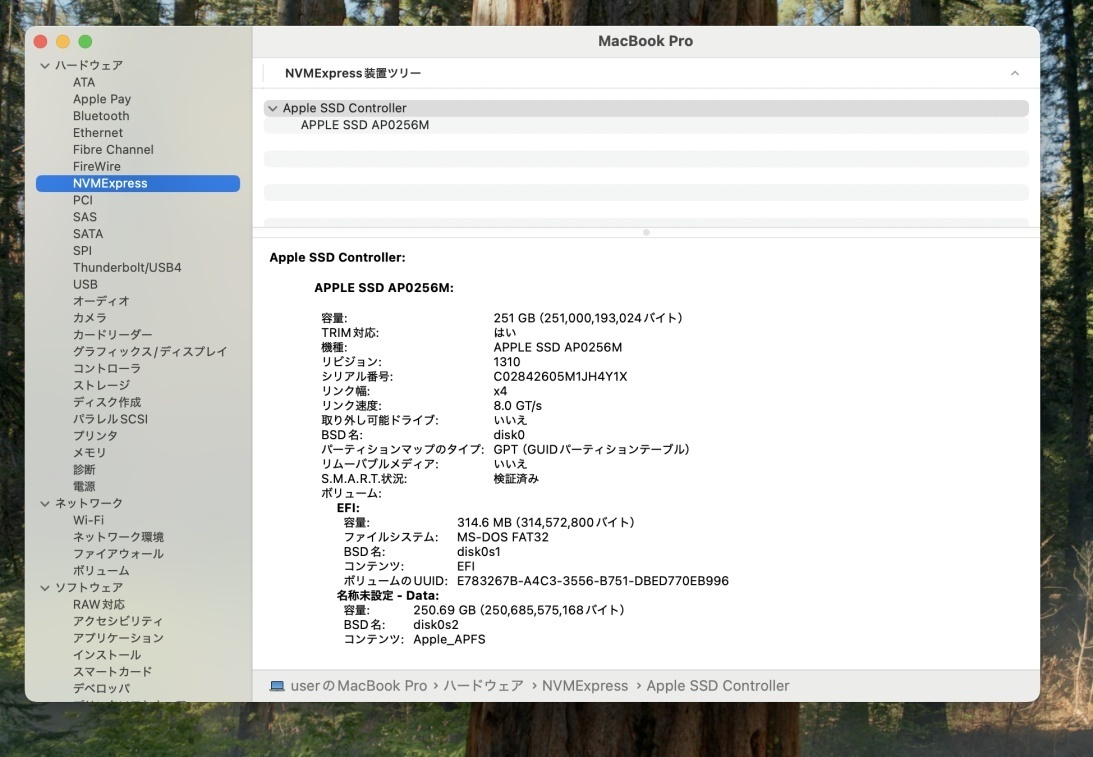Image resolution: width=1093 pixels, height=757 pixels.
Task: Select デベロッパ in the sidebar
Action: [x=101, y=688]
